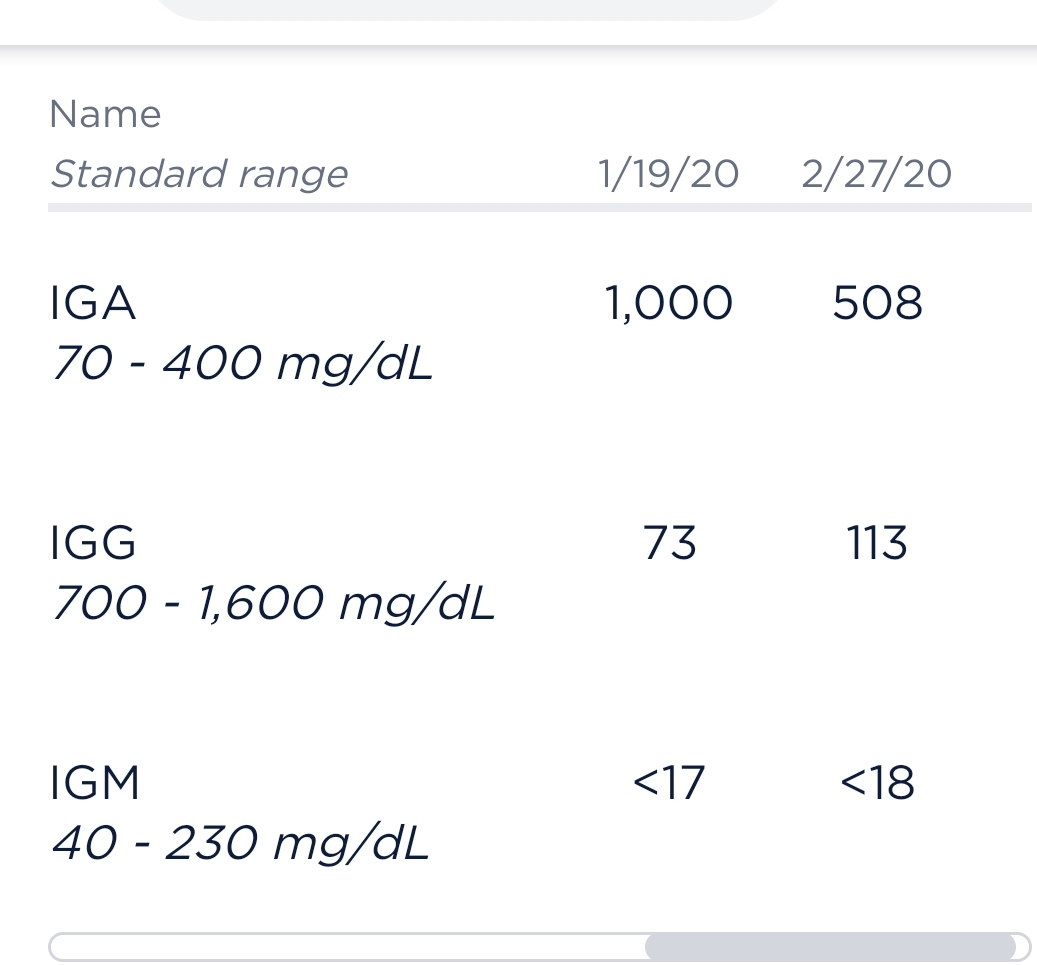This screenshot has width=1037, height=965.
Task: Open the IGG 73 result value
Action: tap(669, 543)
